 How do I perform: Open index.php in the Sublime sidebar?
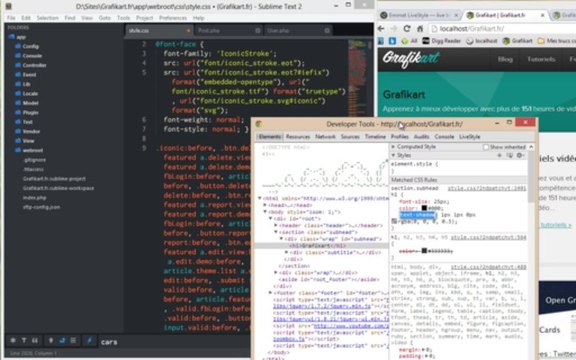(x=34, y=197)
